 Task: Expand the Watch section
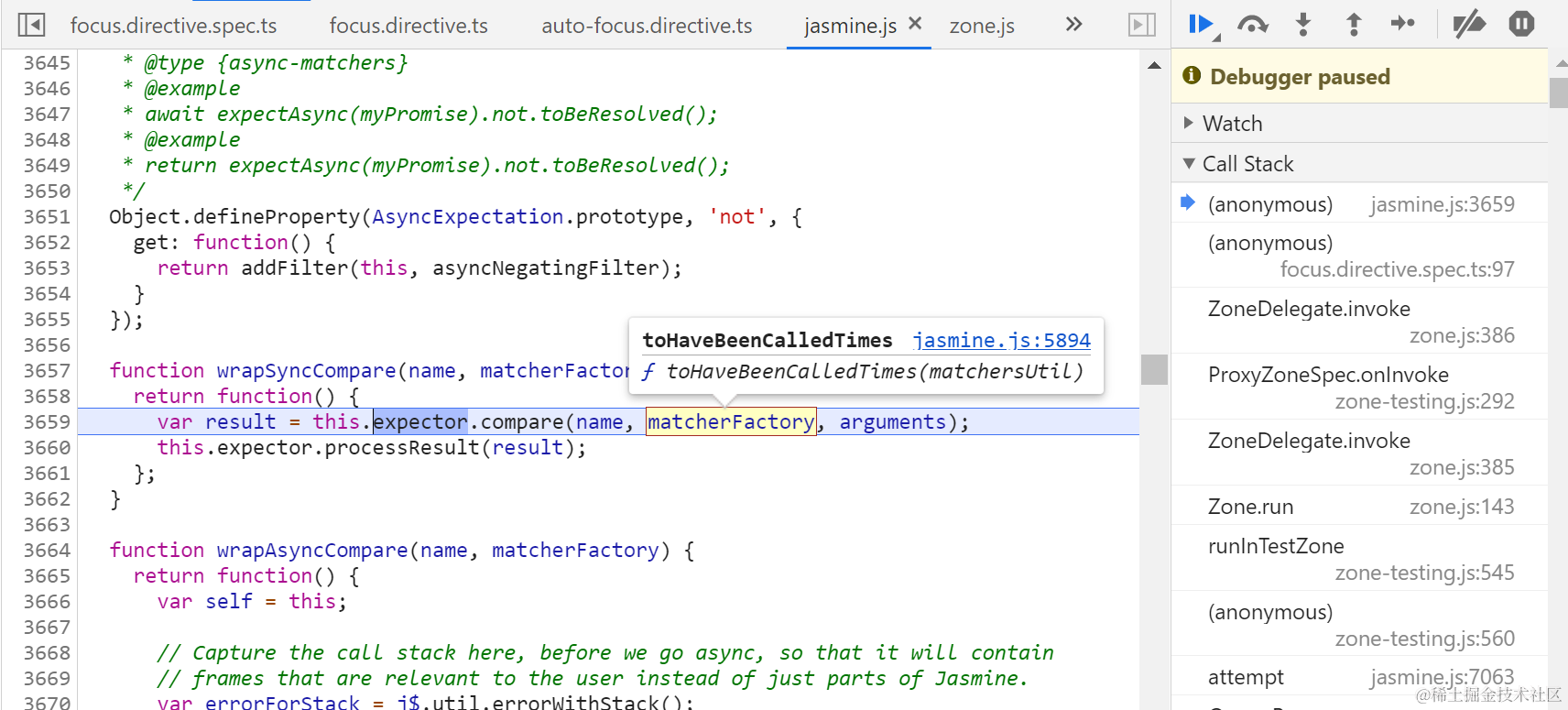[1359, 123]
